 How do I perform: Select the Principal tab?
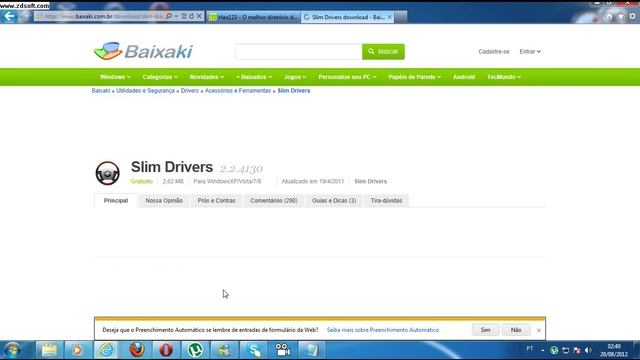click(116, 200)
